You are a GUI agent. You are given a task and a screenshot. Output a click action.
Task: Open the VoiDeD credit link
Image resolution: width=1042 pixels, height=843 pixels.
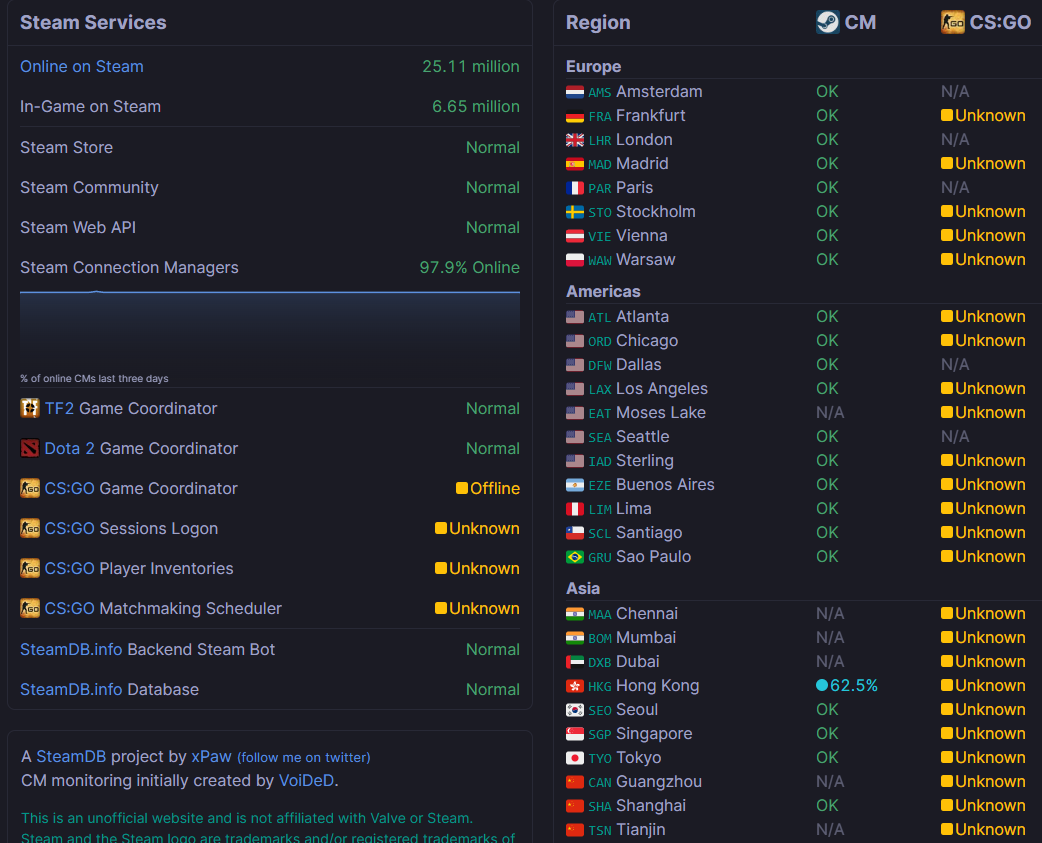pyautogui.click(x=306, y=781)
